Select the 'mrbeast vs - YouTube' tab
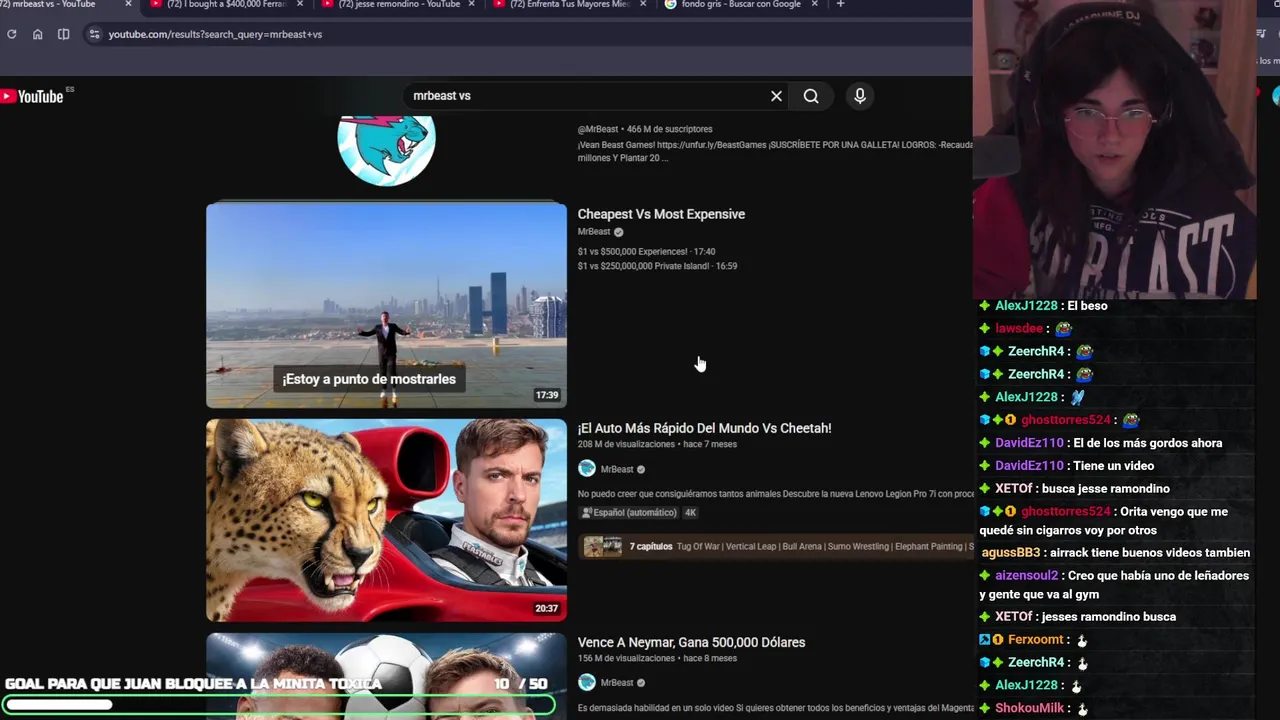This screenshot has height=720, width=1280. (55, 4)
